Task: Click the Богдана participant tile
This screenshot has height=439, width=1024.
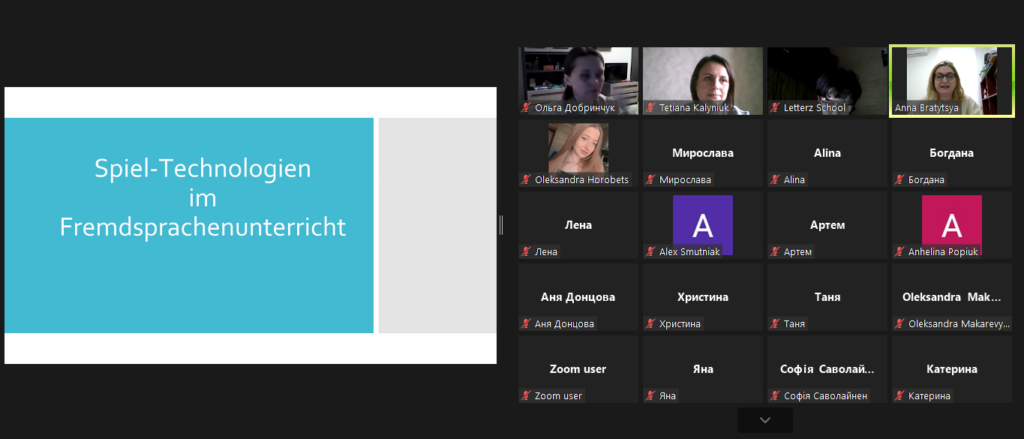Action: click(x=950, y=153)
